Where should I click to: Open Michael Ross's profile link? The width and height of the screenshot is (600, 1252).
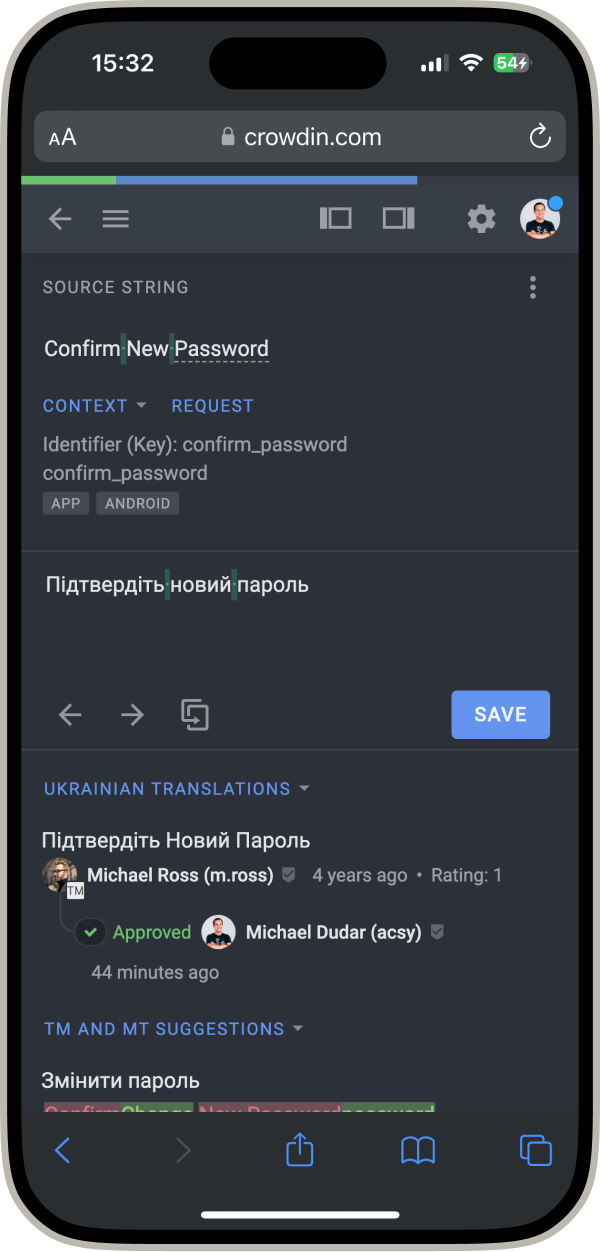point(179,874)
